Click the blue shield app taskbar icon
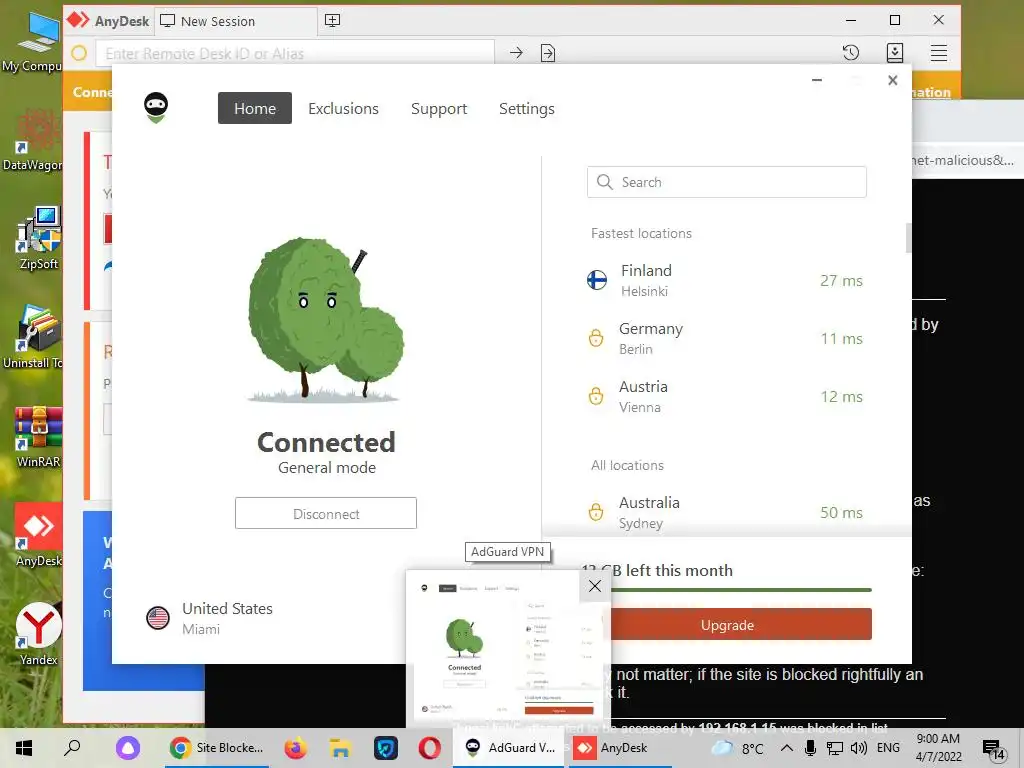Screen dimensions: 1024x768 coord(385,748)
